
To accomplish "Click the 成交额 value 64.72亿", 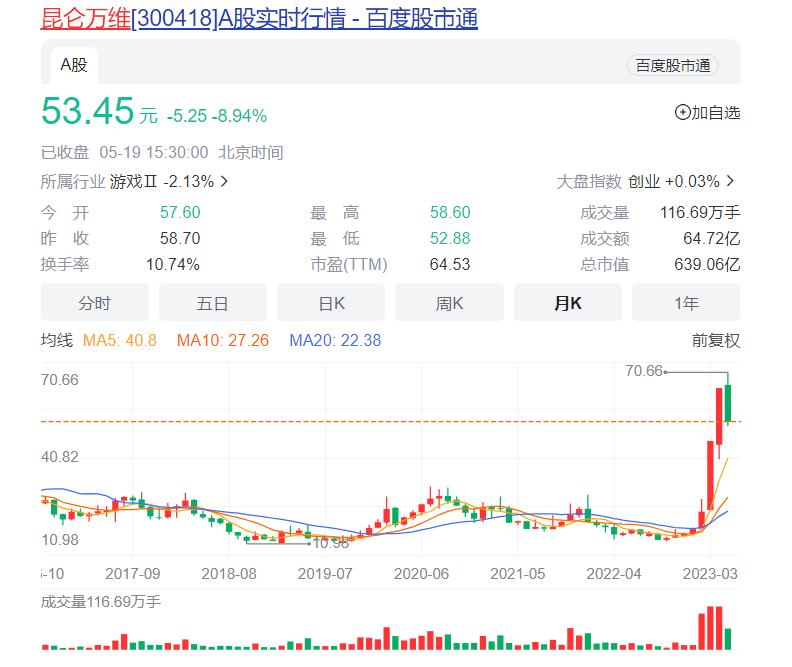I will point(712,238).
